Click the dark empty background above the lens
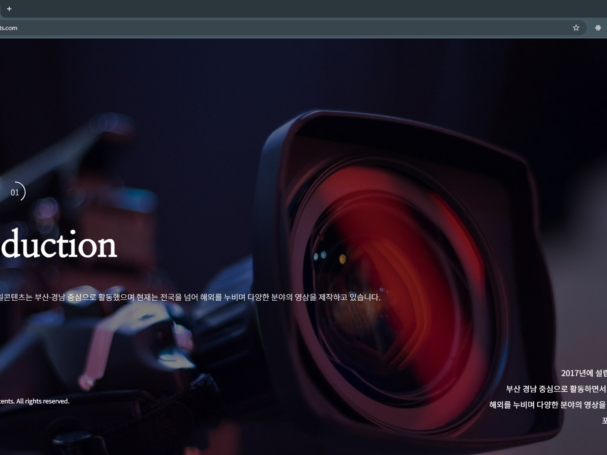 tap(300, 75)
